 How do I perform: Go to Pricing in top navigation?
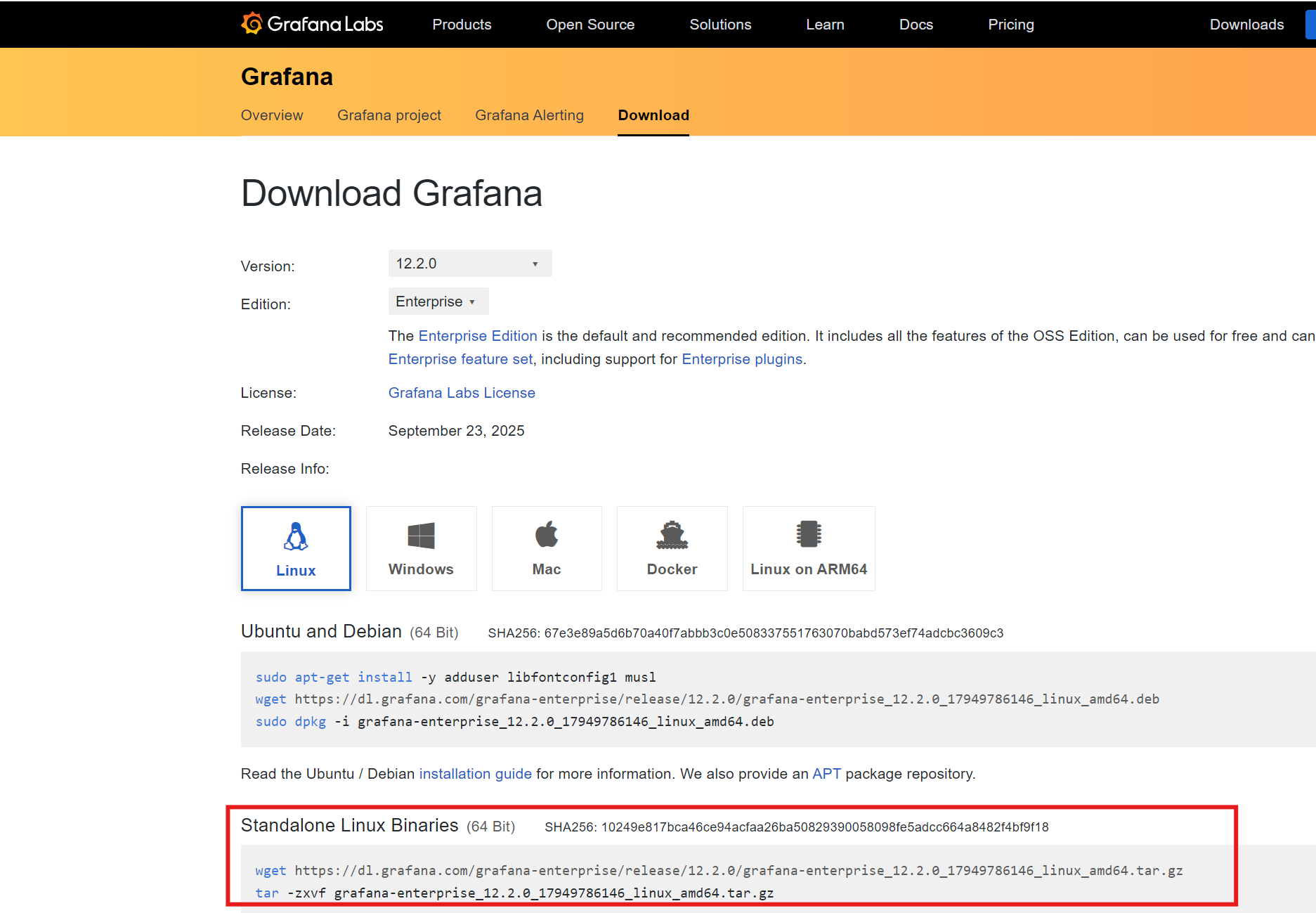tap(1011, 25)
